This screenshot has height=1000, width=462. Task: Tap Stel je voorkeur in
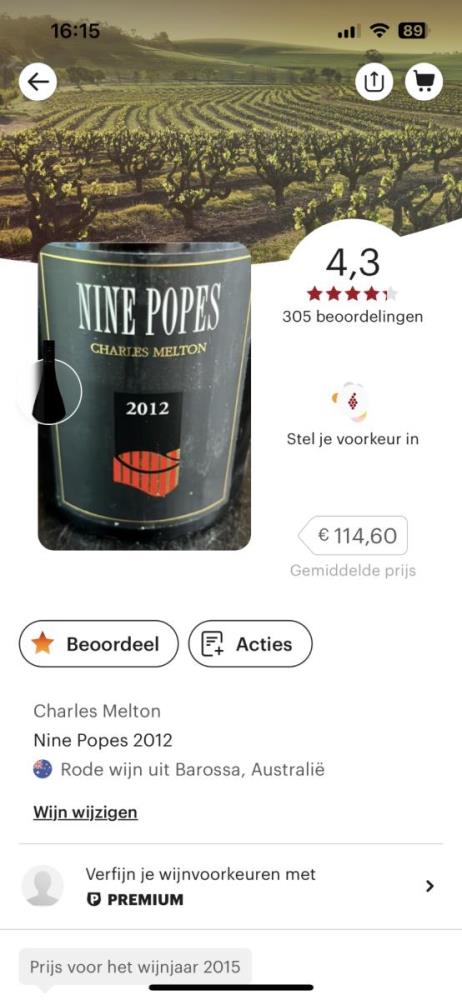tap(353, 439)
